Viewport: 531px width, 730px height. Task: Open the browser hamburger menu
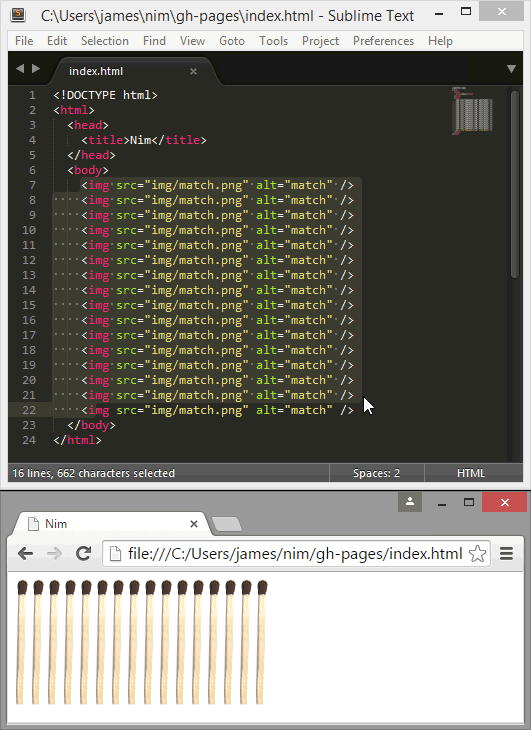(506, 554)
